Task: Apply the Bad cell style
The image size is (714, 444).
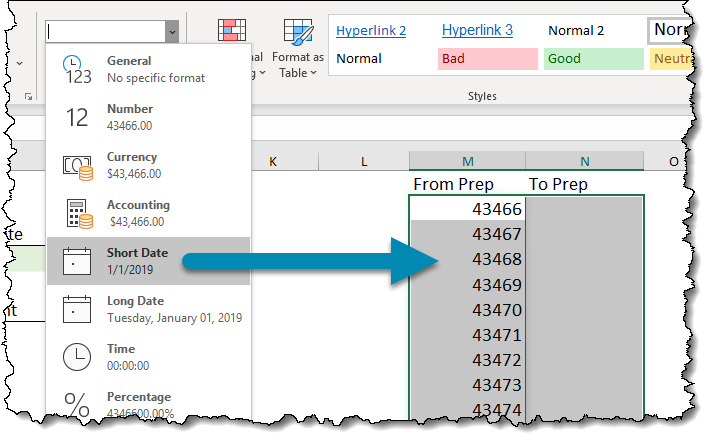Action: click(484, 58)
